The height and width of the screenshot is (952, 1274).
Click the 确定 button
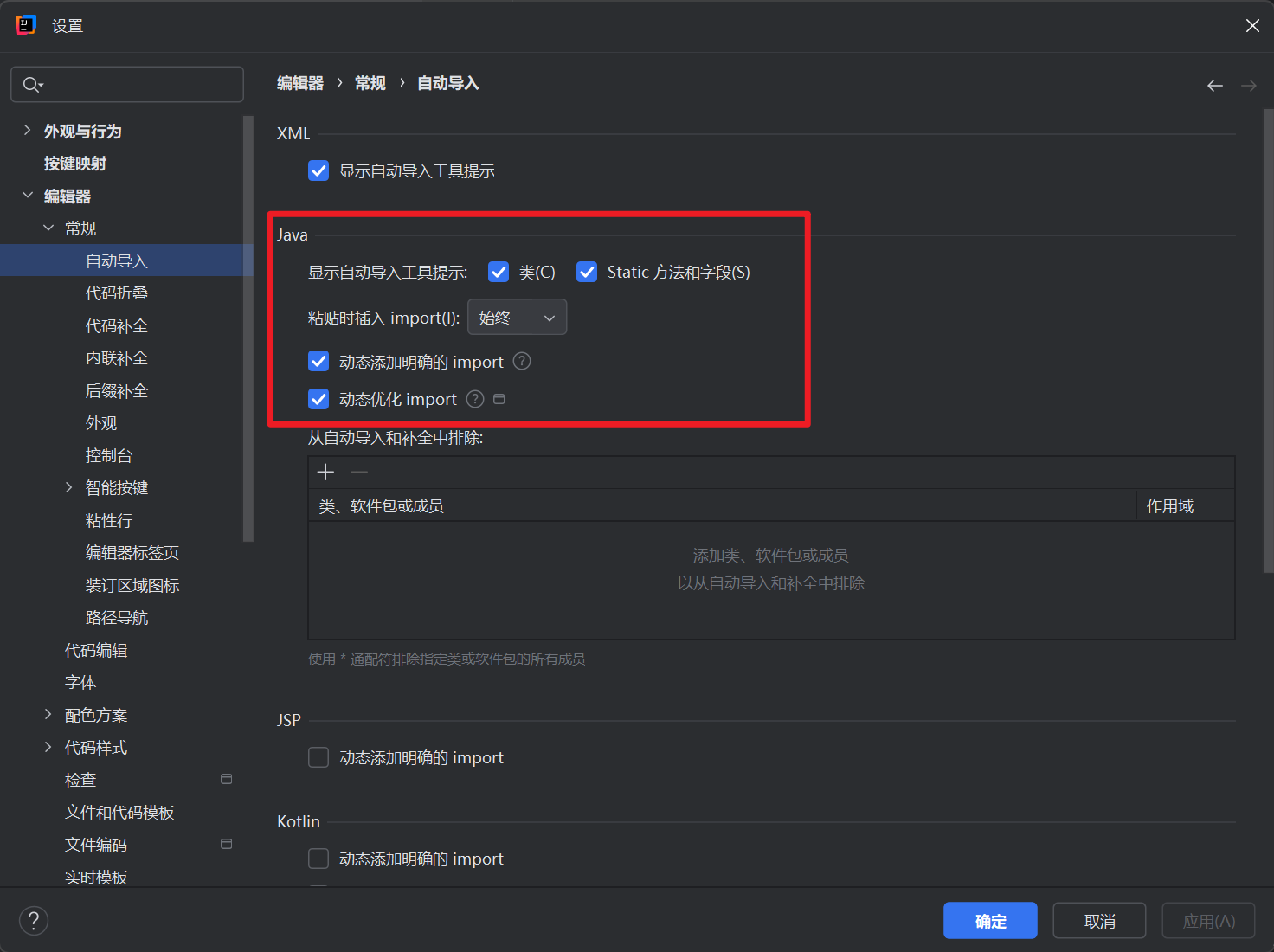[990, 921]
